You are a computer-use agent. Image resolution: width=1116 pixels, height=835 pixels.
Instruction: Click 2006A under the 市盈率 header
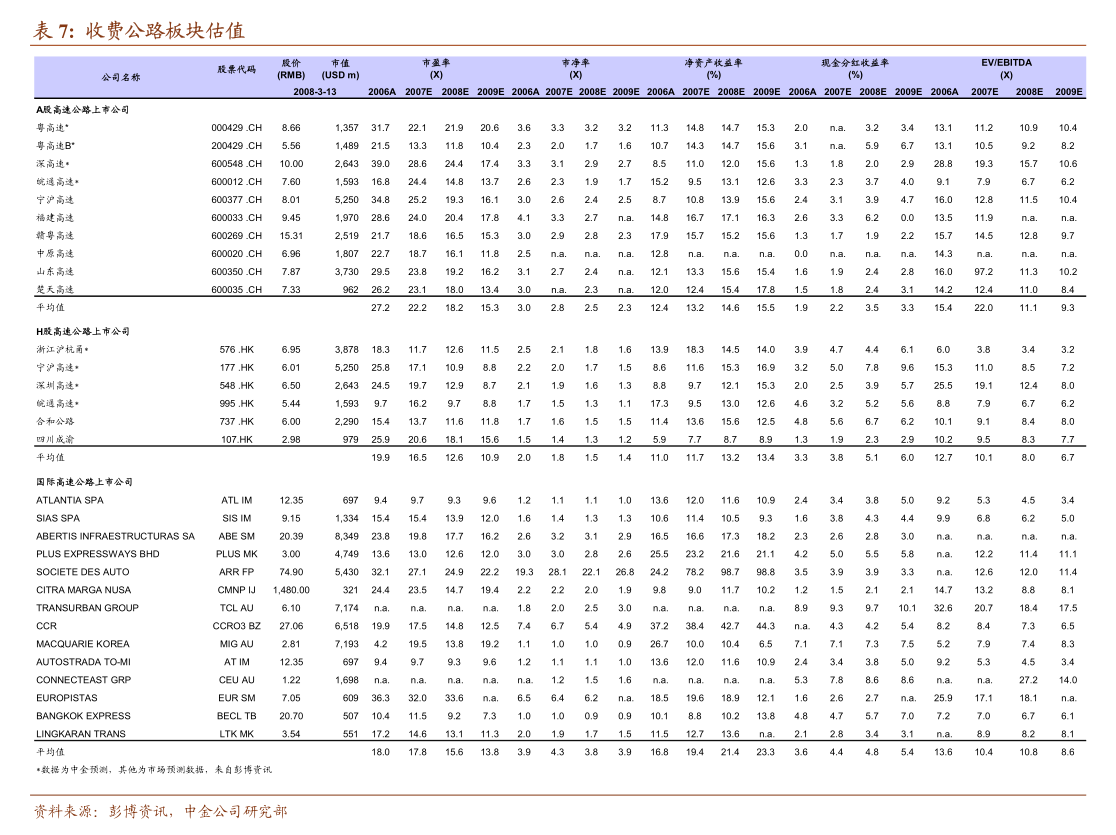[x=382, y=92]
